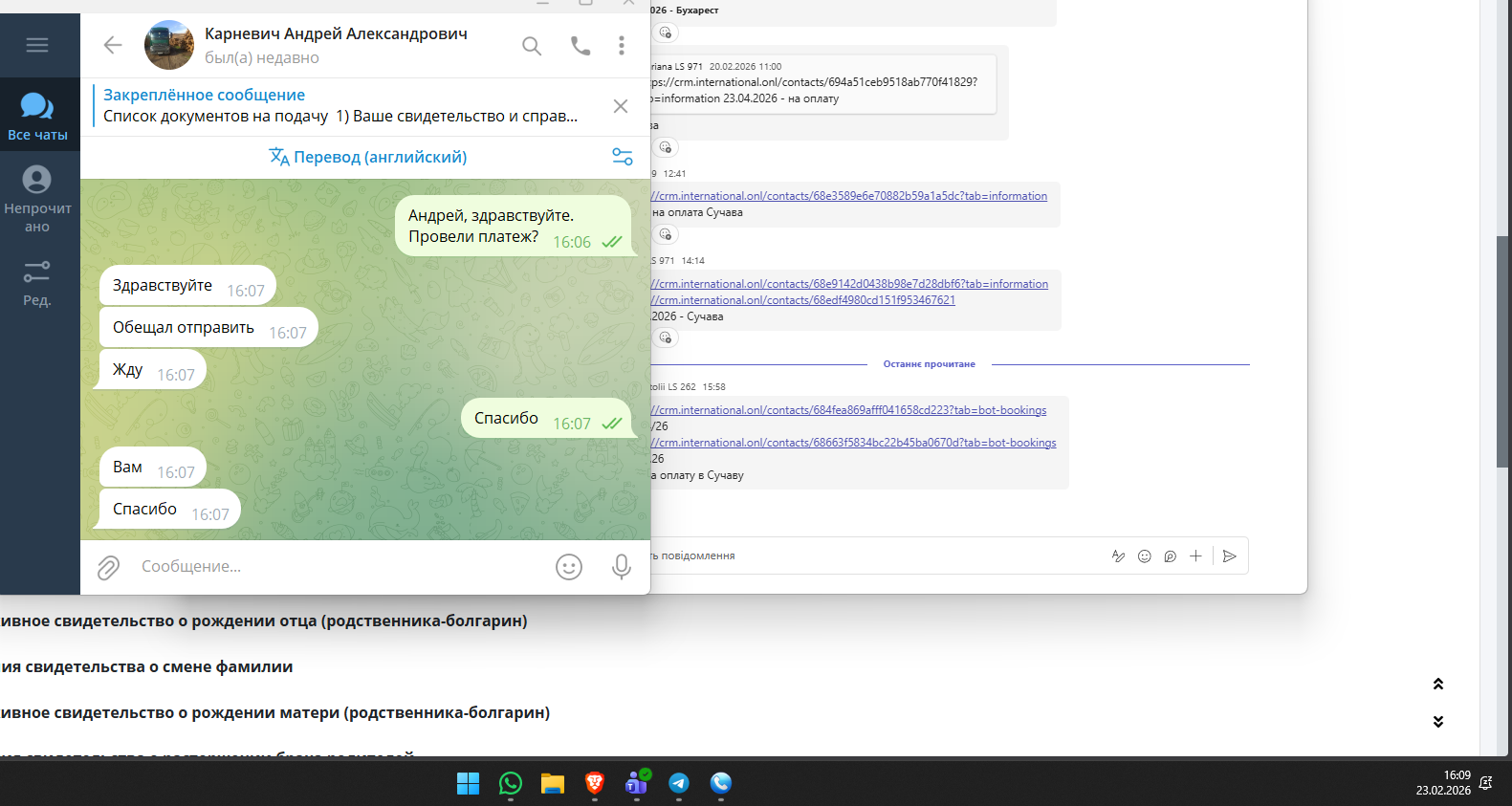Go back using the arrow in the chat header
Screen dimensions: 1512x806
113,45
